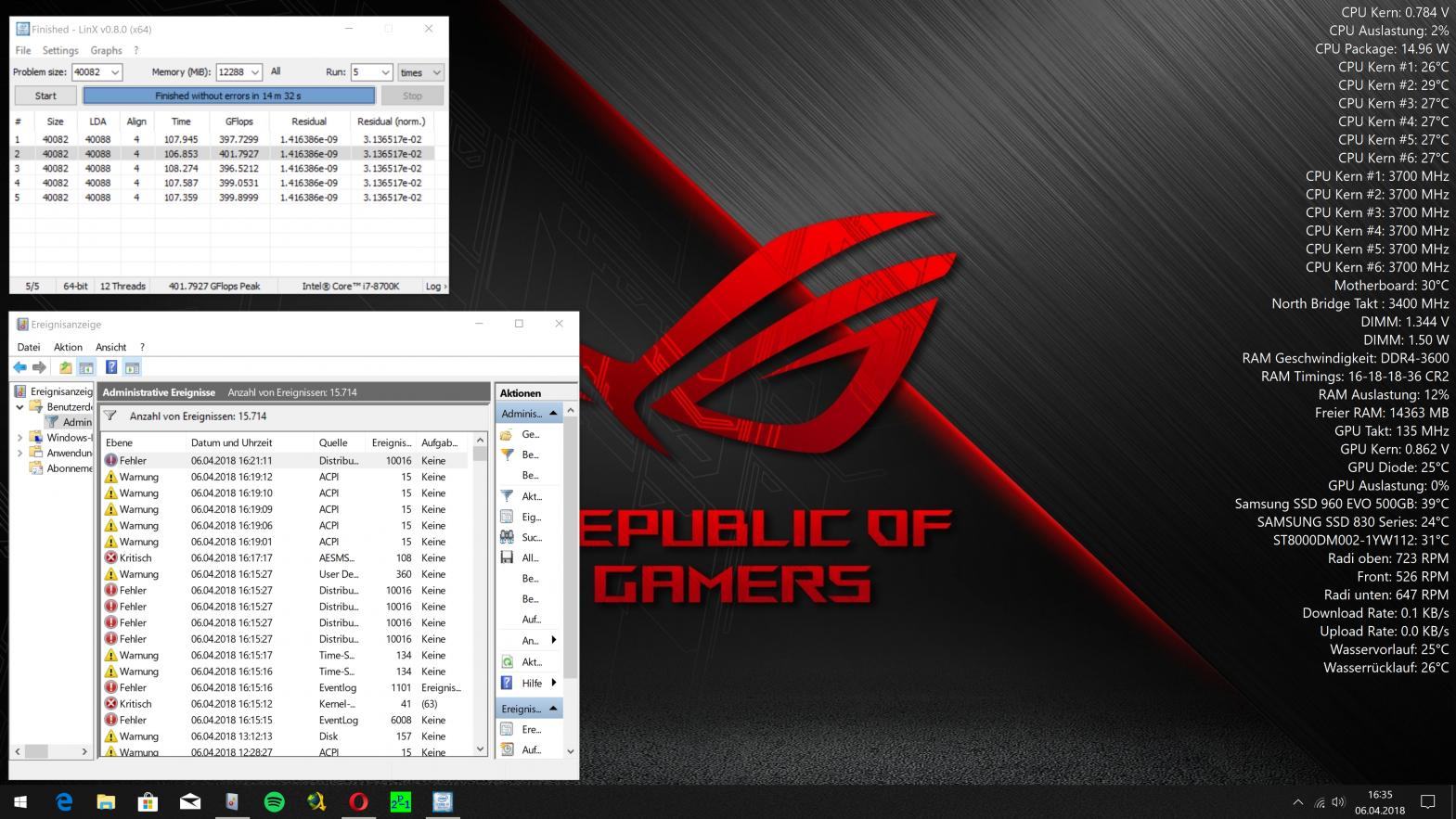Select LinX result row 2 with 401.7927 GFlops

click(223, 154)
